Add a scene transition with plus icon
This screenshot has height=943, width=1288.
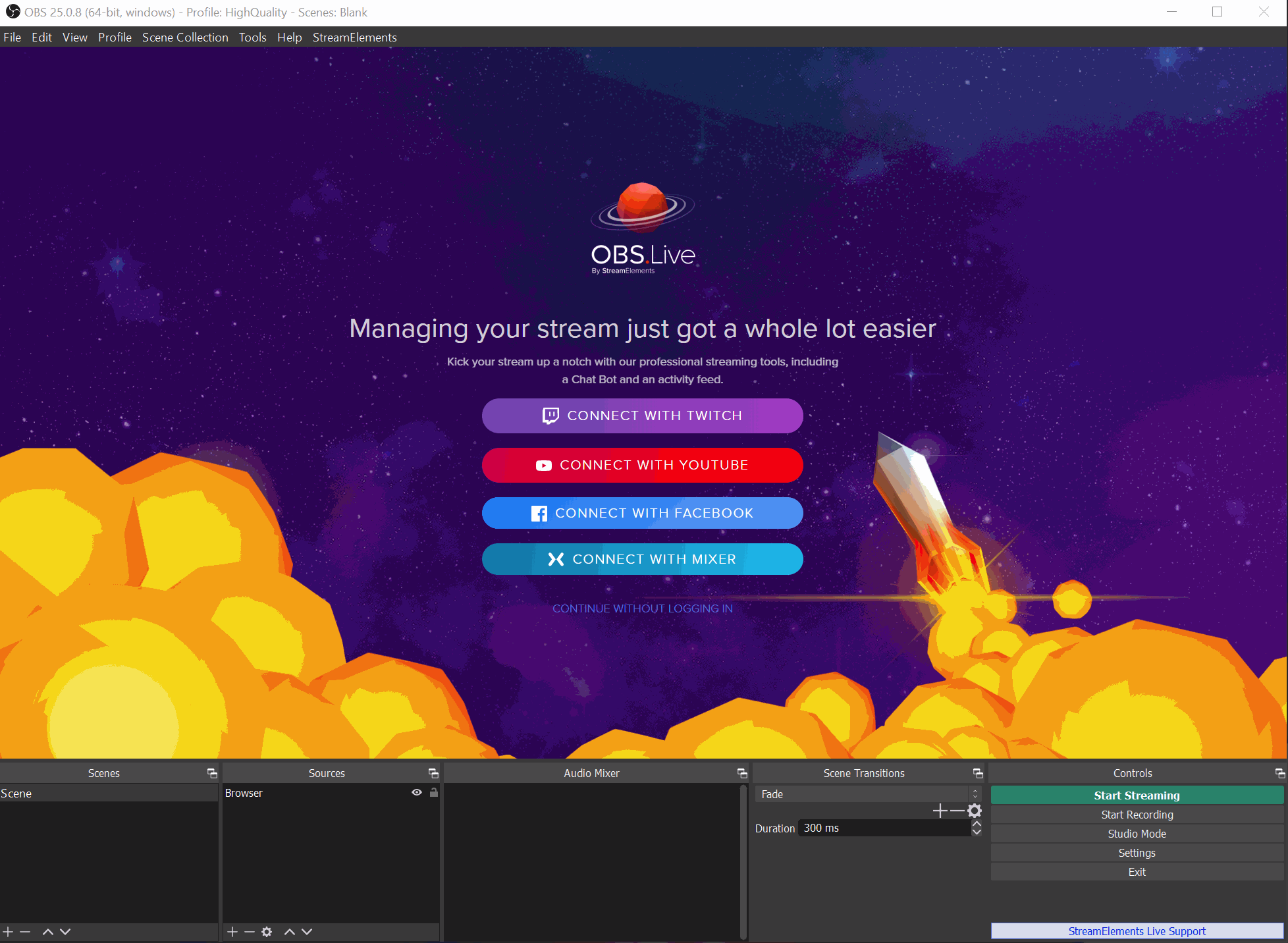pyautogui.click(x=940, y=811)
